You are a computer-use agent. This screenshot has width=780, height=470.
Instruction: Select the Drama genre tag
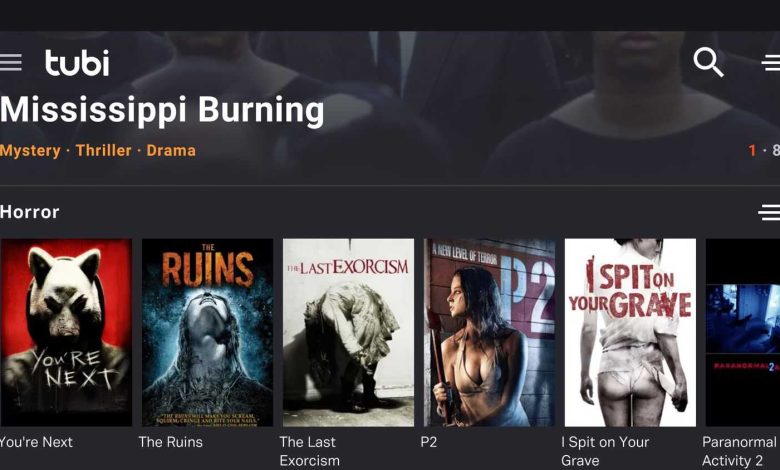(x=171, y=150)
